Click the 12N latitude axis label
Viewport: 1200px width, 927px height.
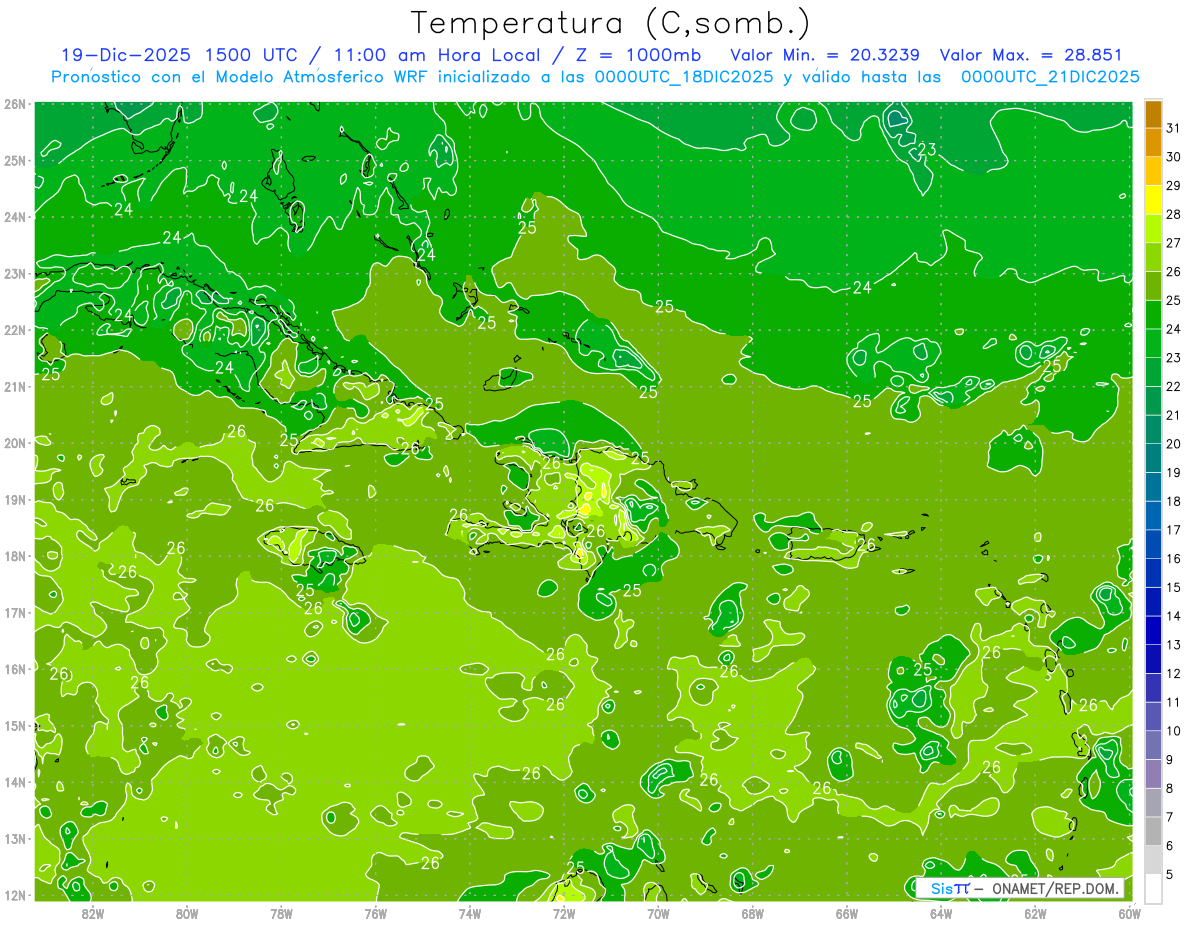click(x=14, y=895)
